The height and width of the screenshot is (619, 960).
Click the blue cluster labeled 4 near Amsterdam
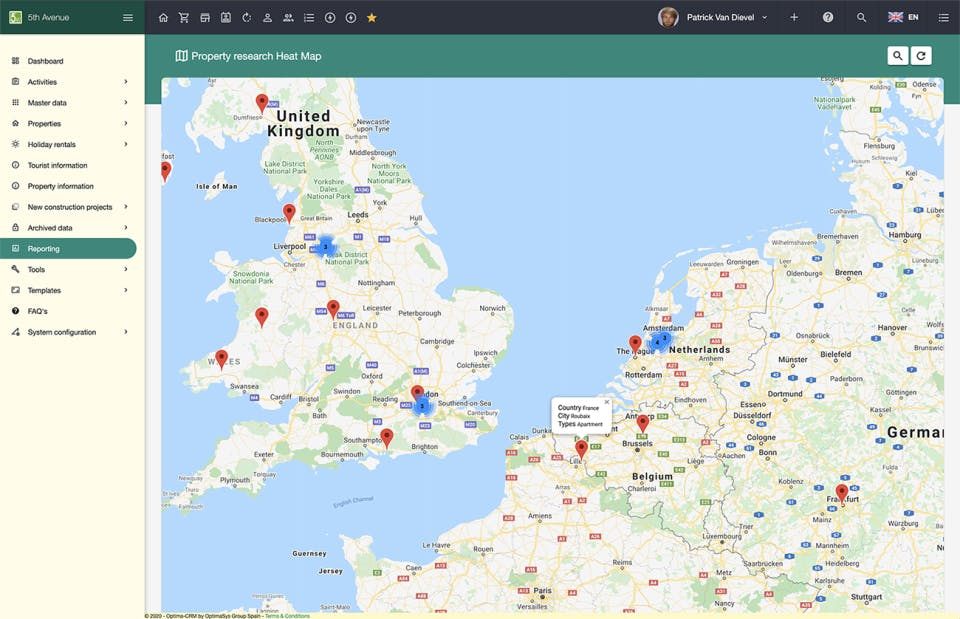pyautogui.click(x=657, y=342)
